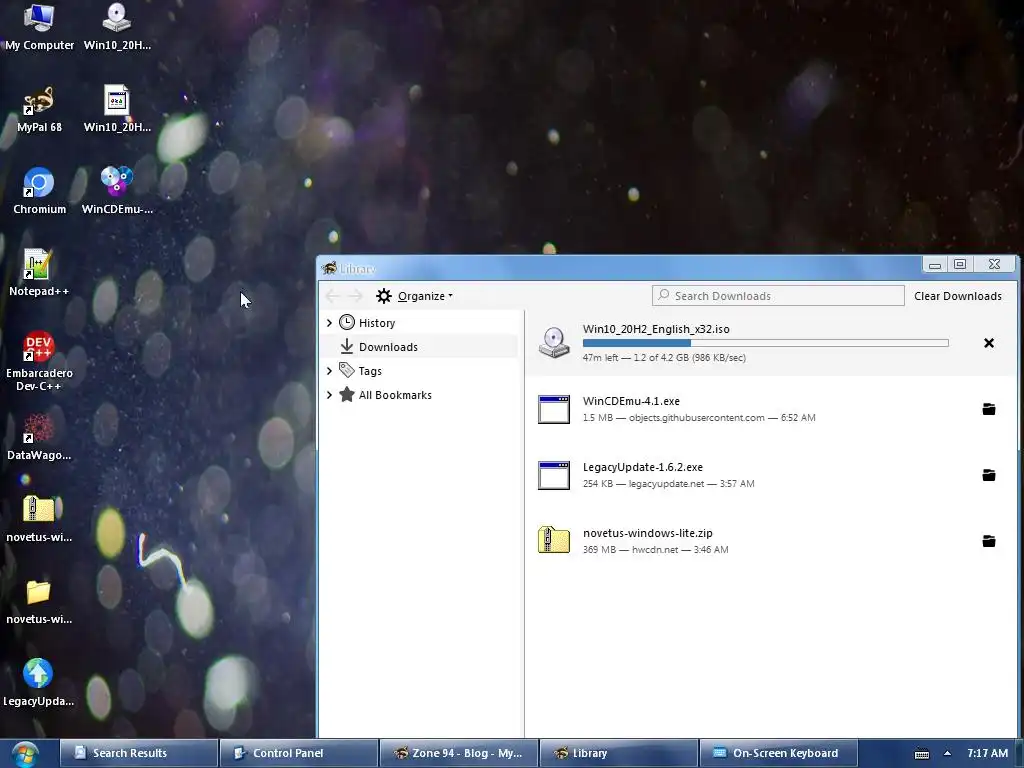This screenshot has height=768, width=1024.
Task: Launch LegacyUpda desktop icon
Action: click(x=39, y=683)
